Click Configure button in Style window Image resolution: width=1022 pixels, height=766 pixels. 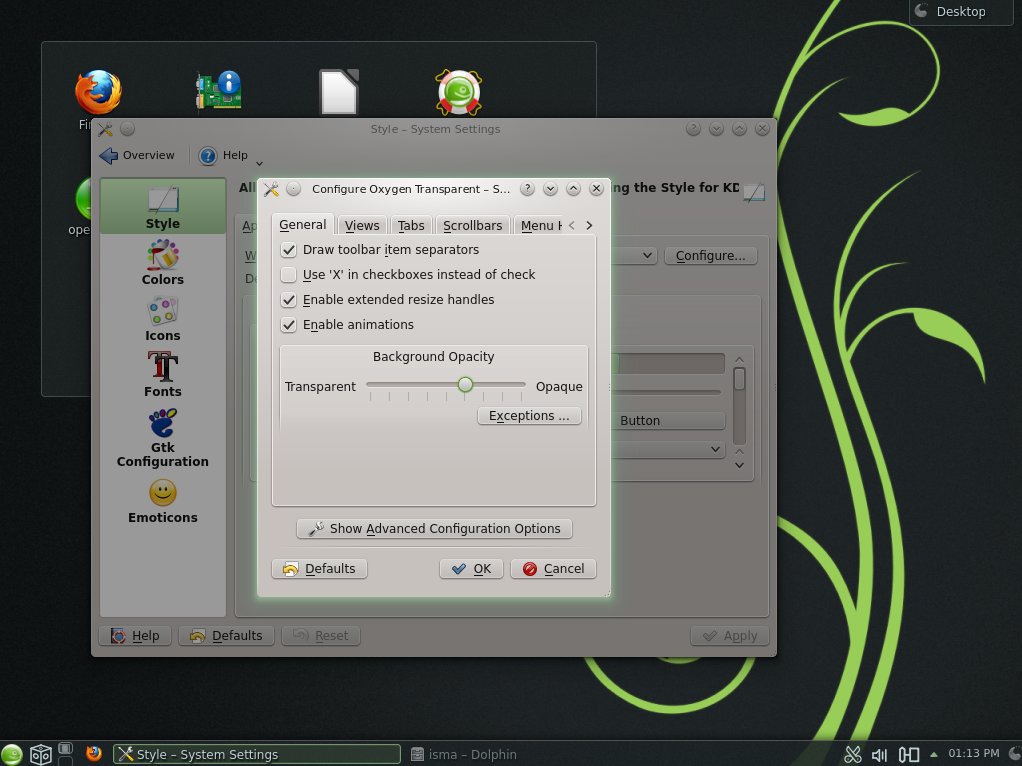[x=710, y=256]
